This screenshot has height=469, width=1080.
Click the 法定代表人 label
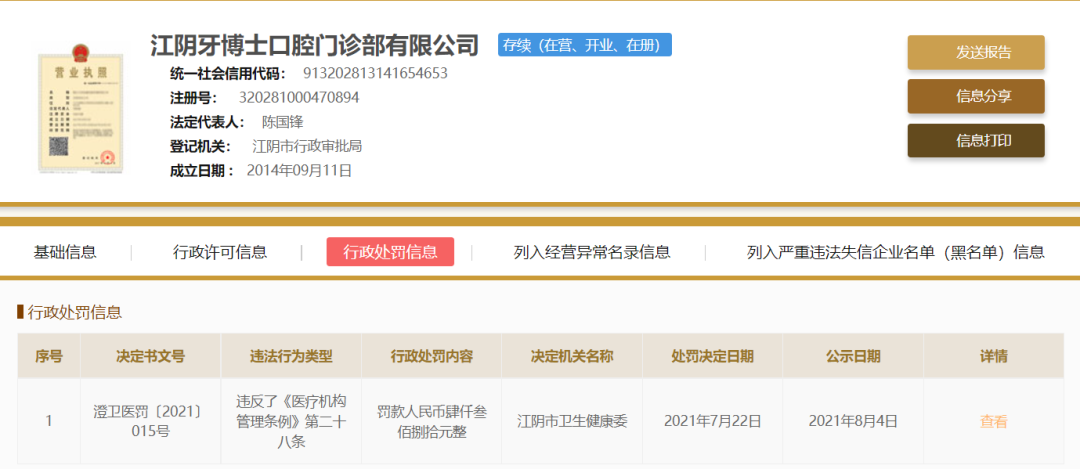click(207, 123)
